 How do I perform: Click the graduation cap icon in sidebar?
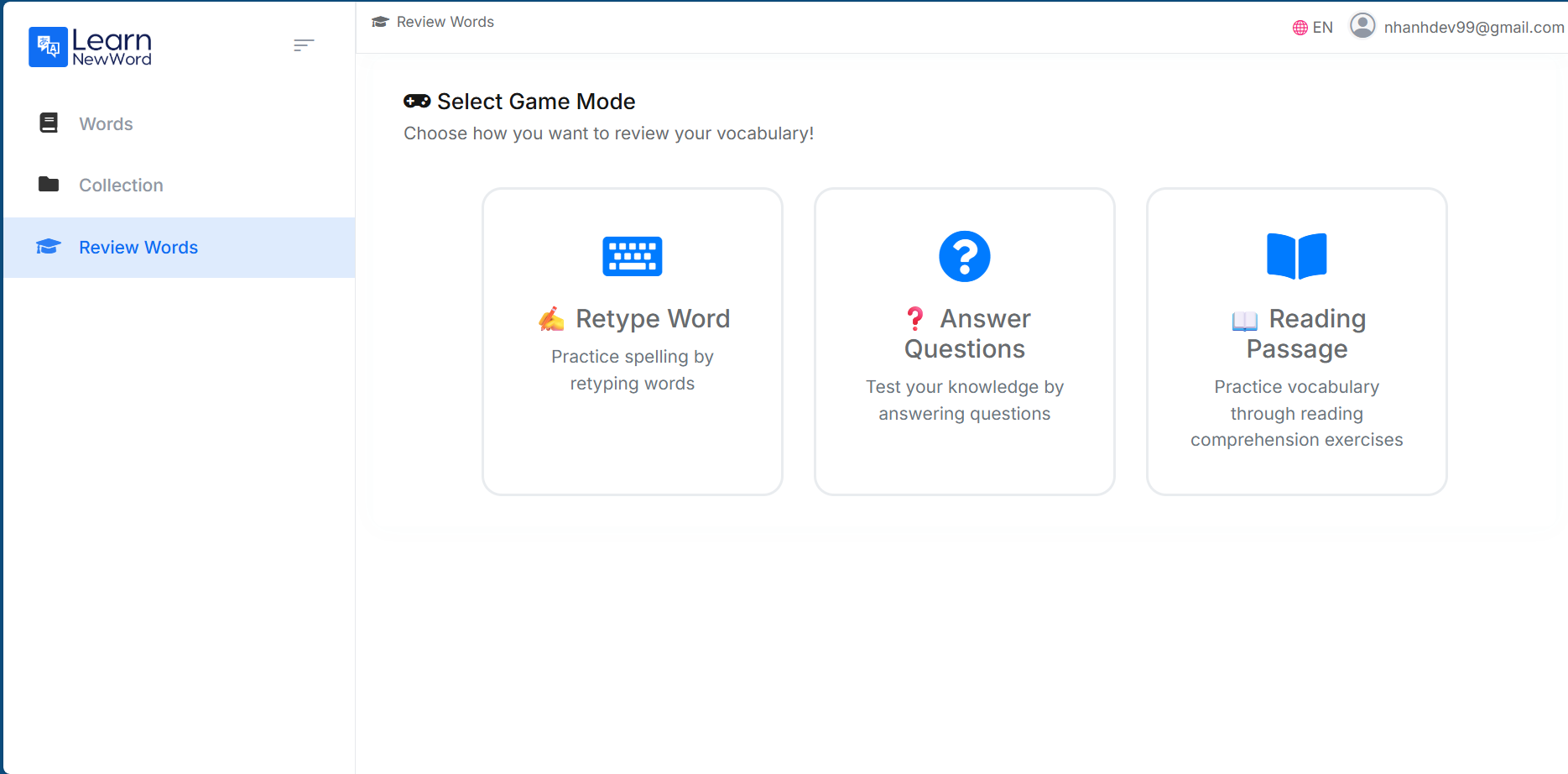pyautogui.click(x=49, y=247)
